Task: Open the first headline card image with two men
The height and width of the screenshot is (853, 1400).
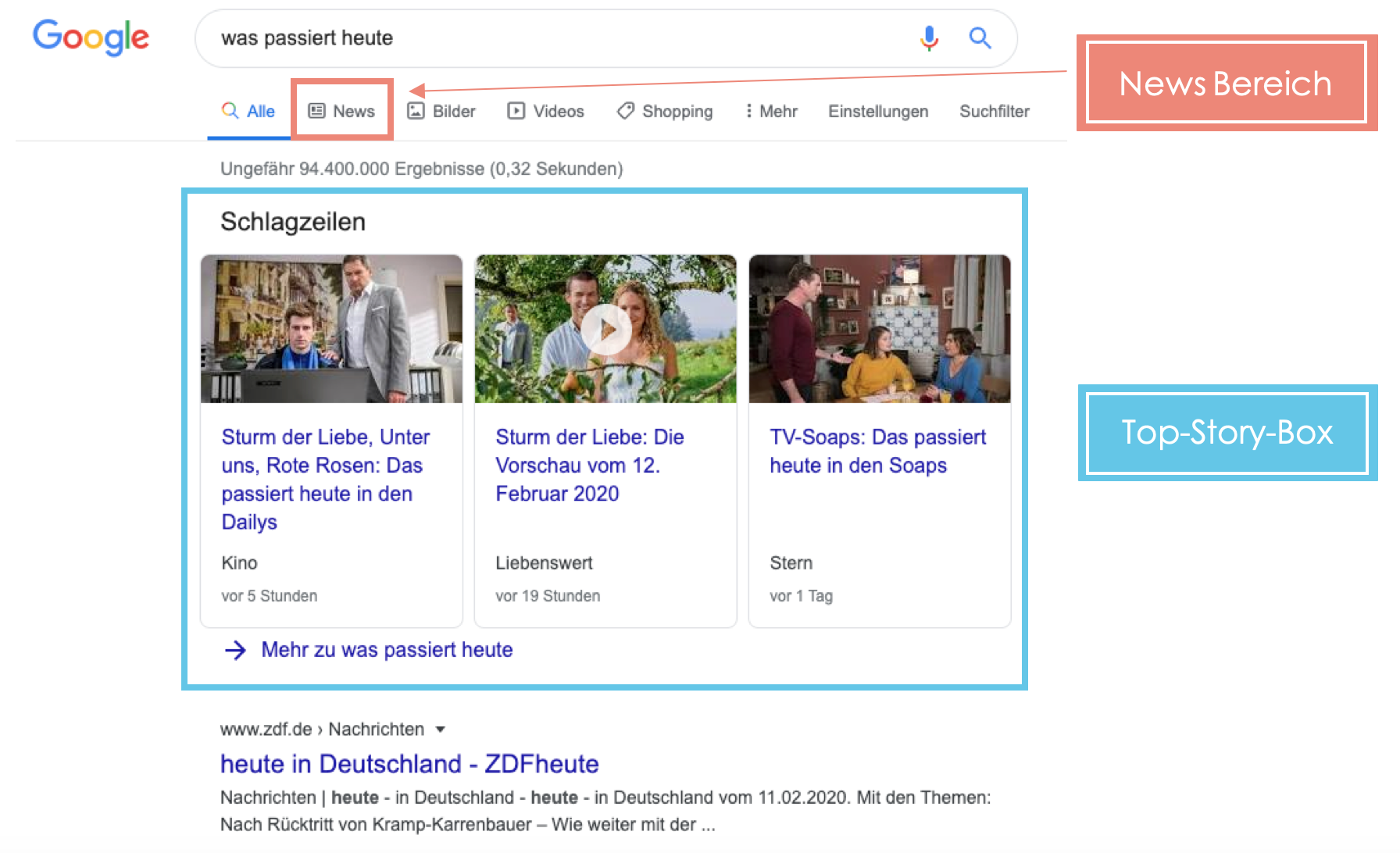Action: coord(331,329)
